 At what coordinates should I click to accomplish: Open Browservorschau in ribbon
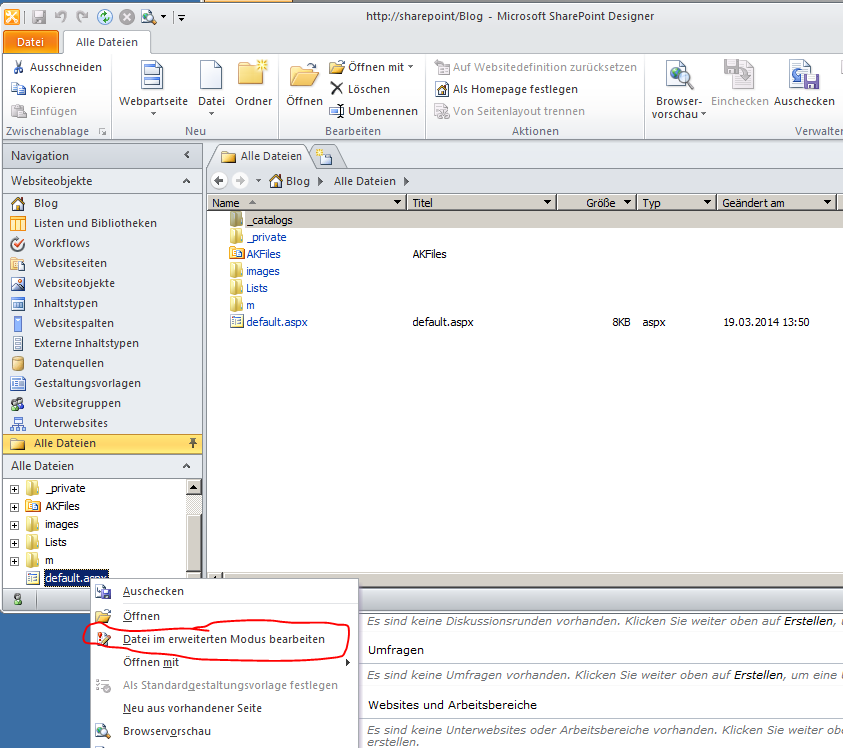(x=678, y=89)
